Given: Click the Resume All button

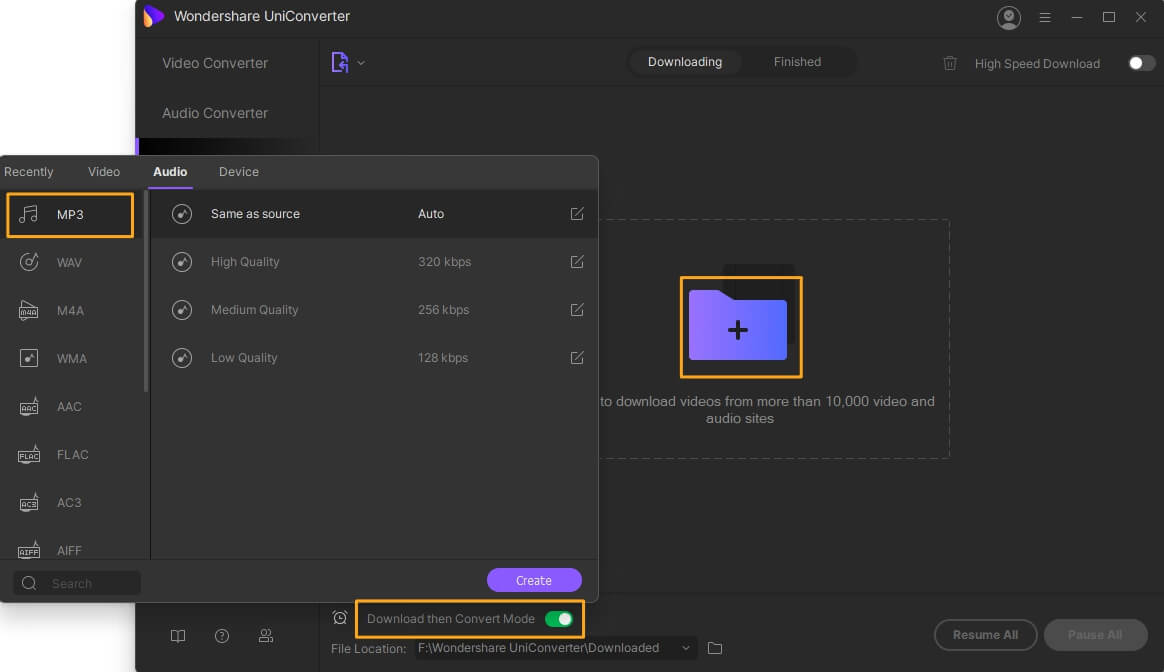Looking at the screenshot, I should click(x=985, y=635).
